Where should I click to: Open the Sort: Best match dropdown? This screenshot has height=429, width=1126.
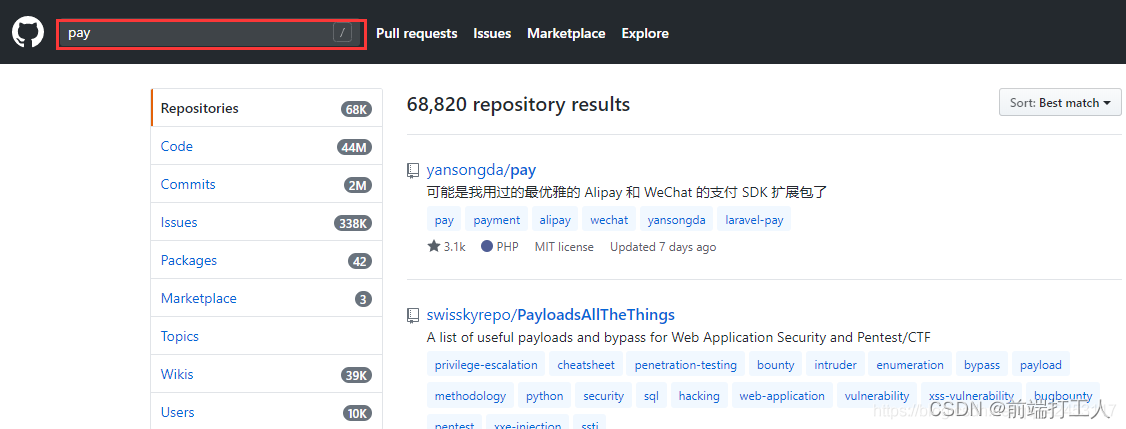pyautogui.click(x=1060, y=103)
